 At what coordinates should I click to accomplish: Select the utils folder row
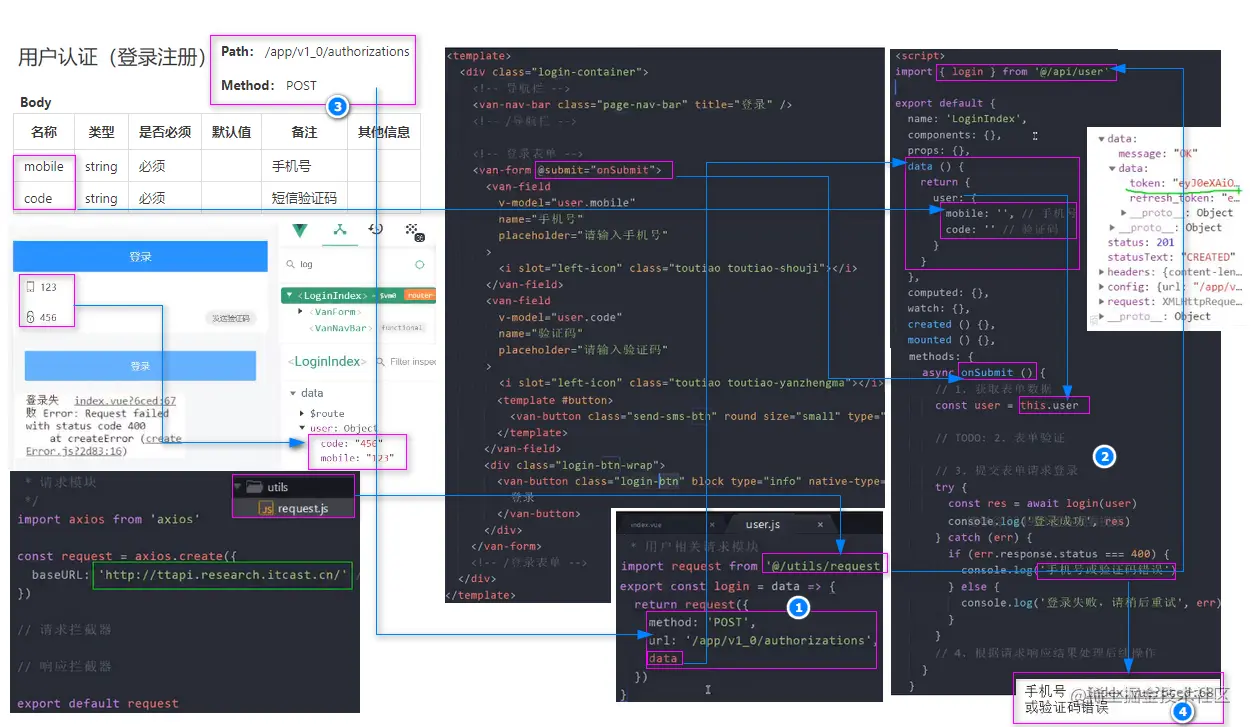click(x=293, y=487)
